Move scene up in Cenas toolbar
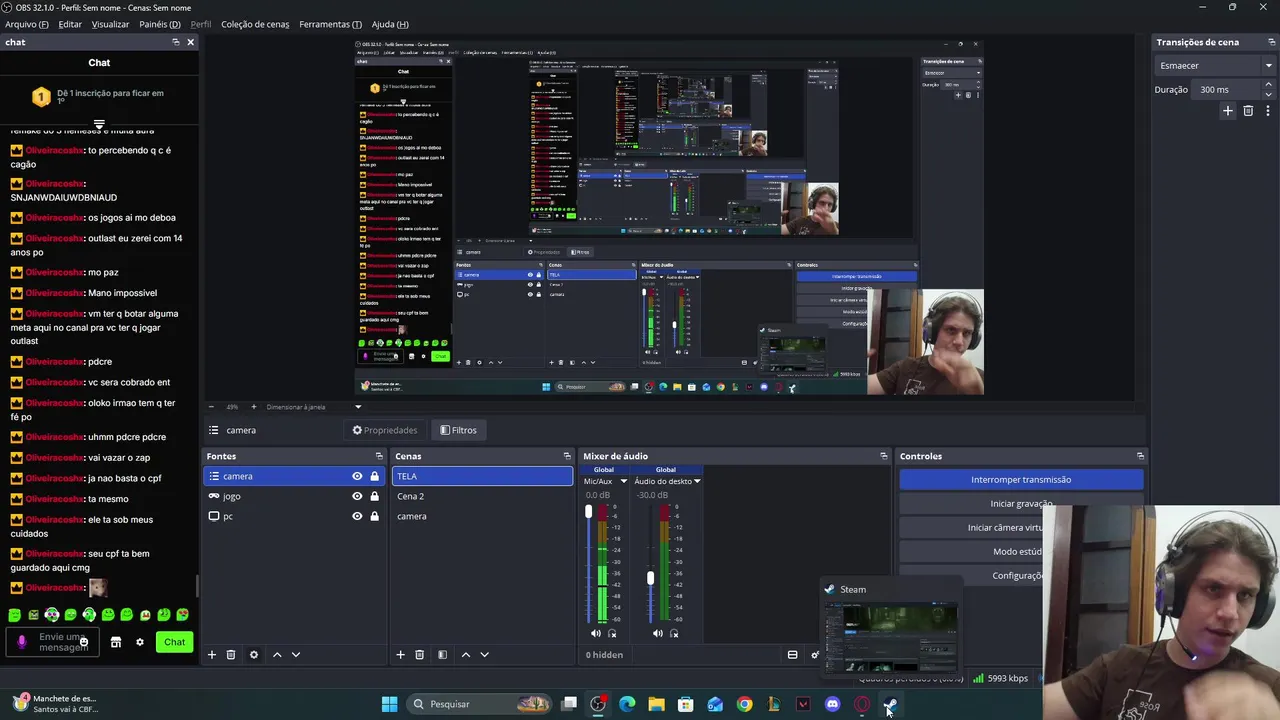Viewport: 1280px width, 720px height. pos(465,655)
